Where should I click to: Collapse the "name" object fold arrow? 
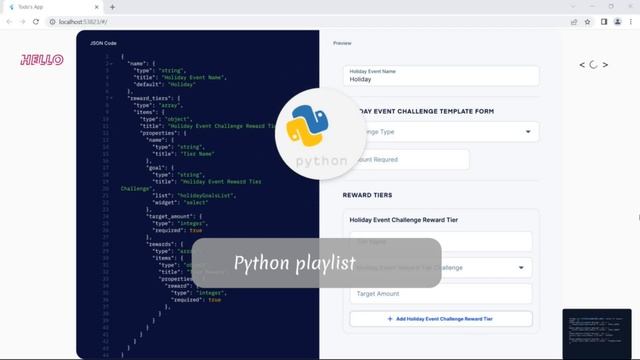[111, 64]
